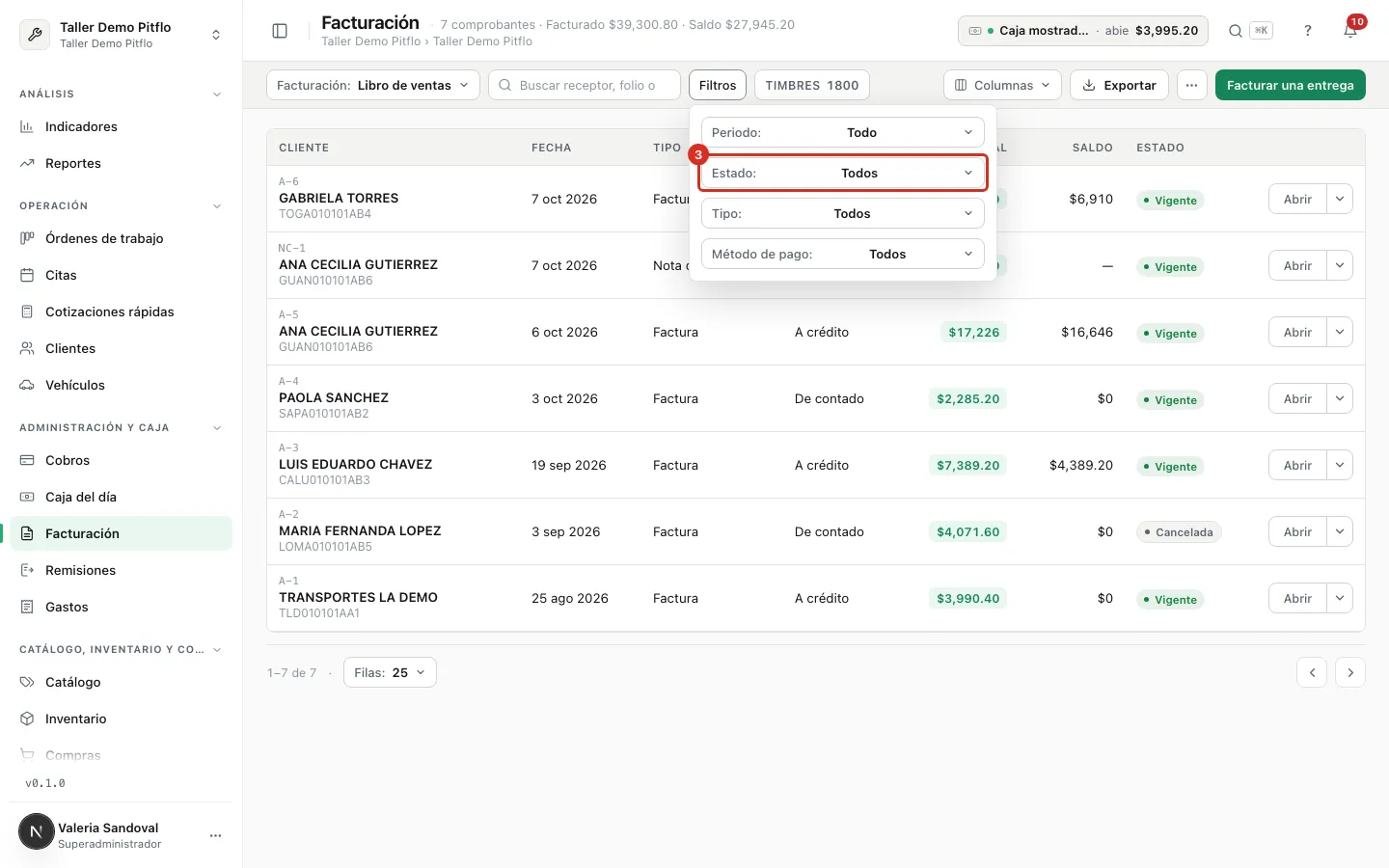Viewport: 1389px width, 868px height.
Task: Open Cotizaciones rápidas
Action: tap(121, 312)
